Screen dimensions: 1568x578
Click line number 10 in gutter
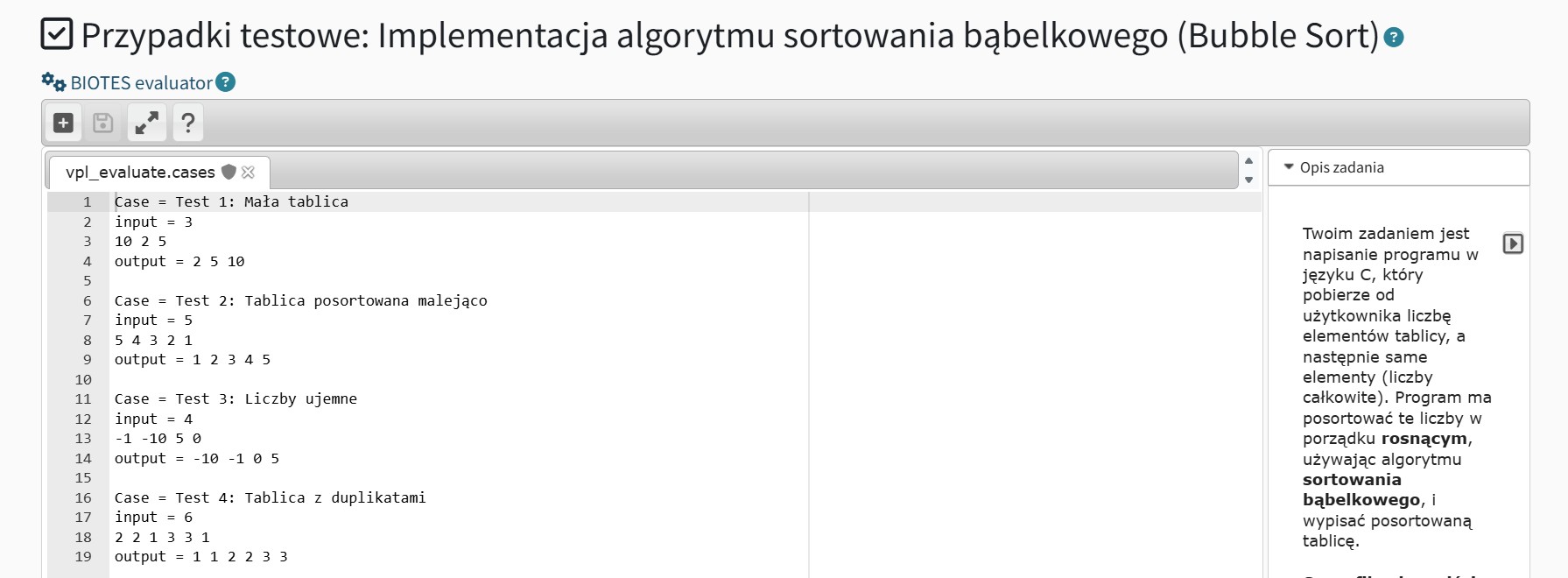tap(83, 379)
